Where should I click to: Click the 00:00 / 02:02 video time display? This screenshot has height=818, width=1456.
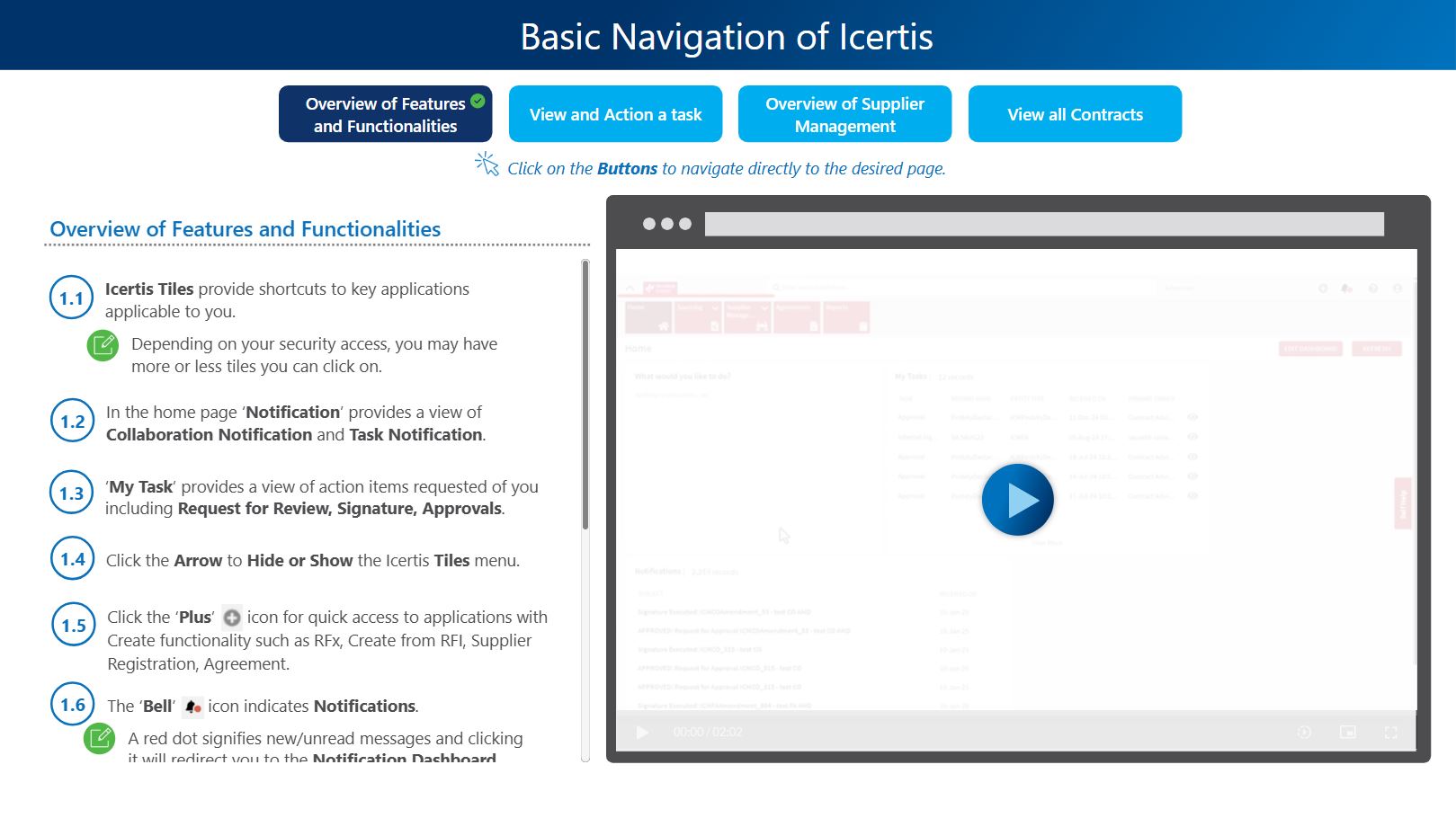(708, 733)
